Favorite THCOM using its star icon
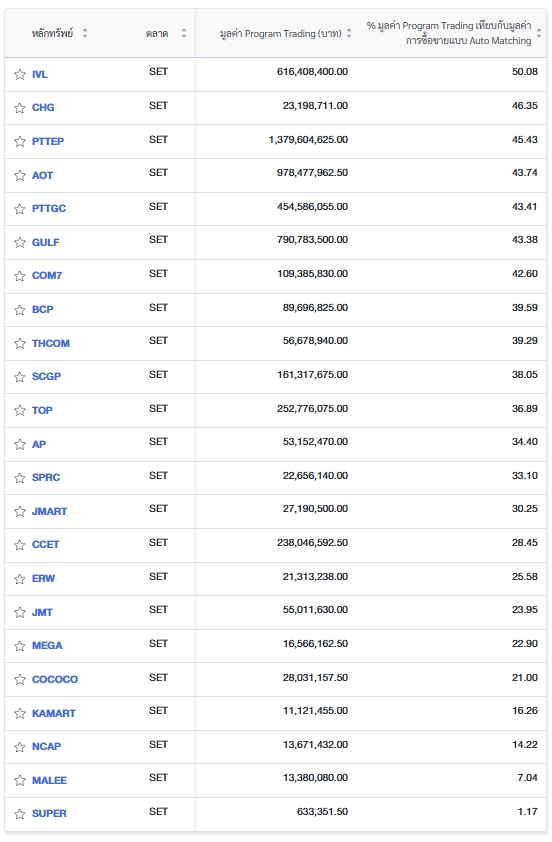 point(20,344)
